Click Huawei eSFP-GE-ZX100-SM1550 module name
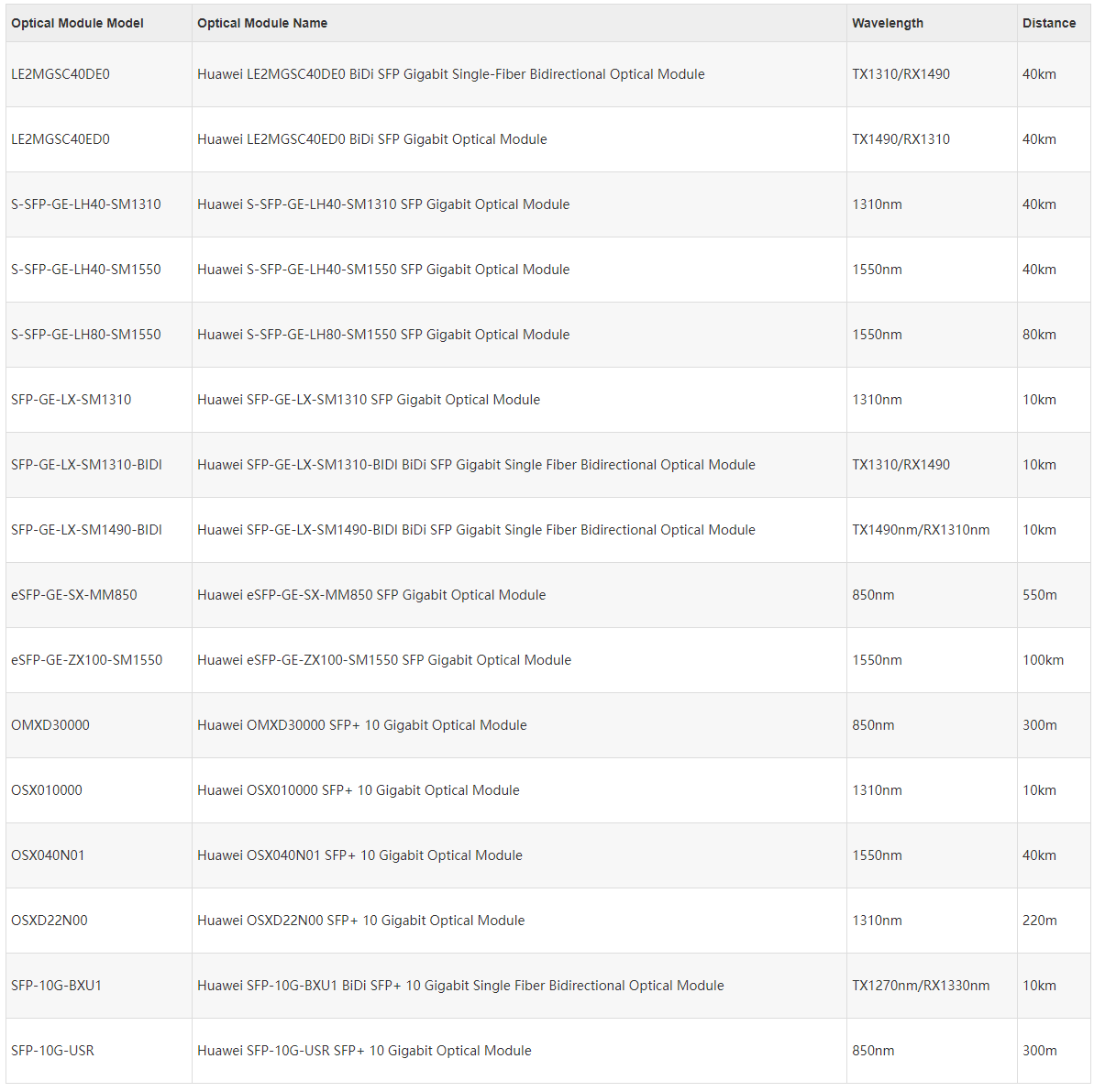This screenshot has height=1092, width=1094. [x=383, y=660]
